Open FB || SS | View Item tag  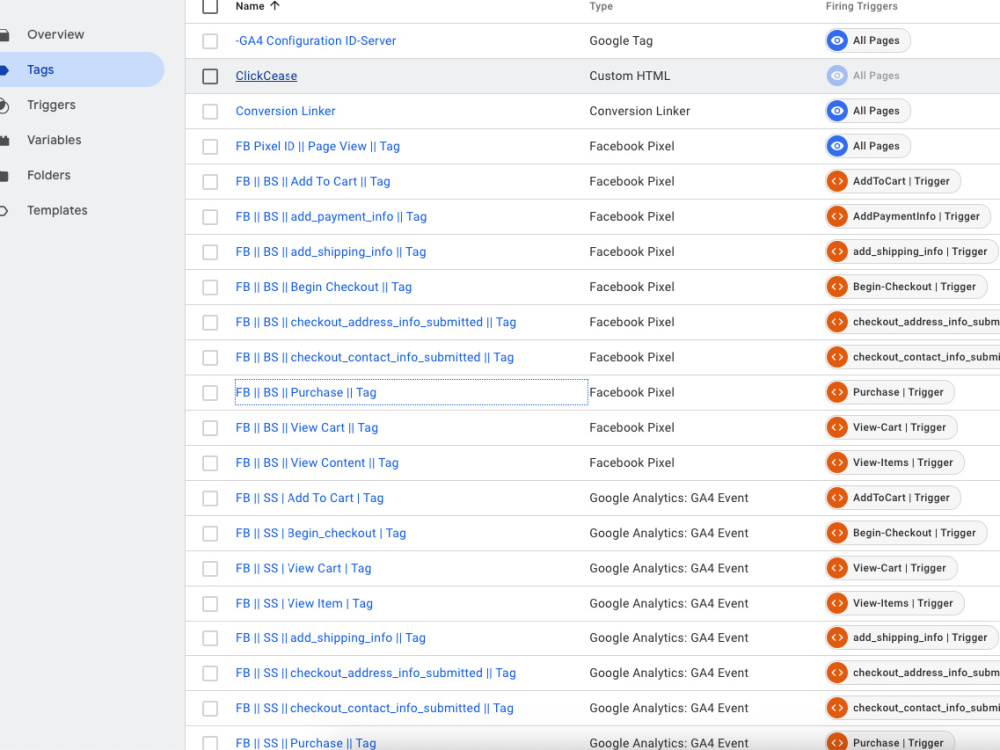[x=304, y=603]
